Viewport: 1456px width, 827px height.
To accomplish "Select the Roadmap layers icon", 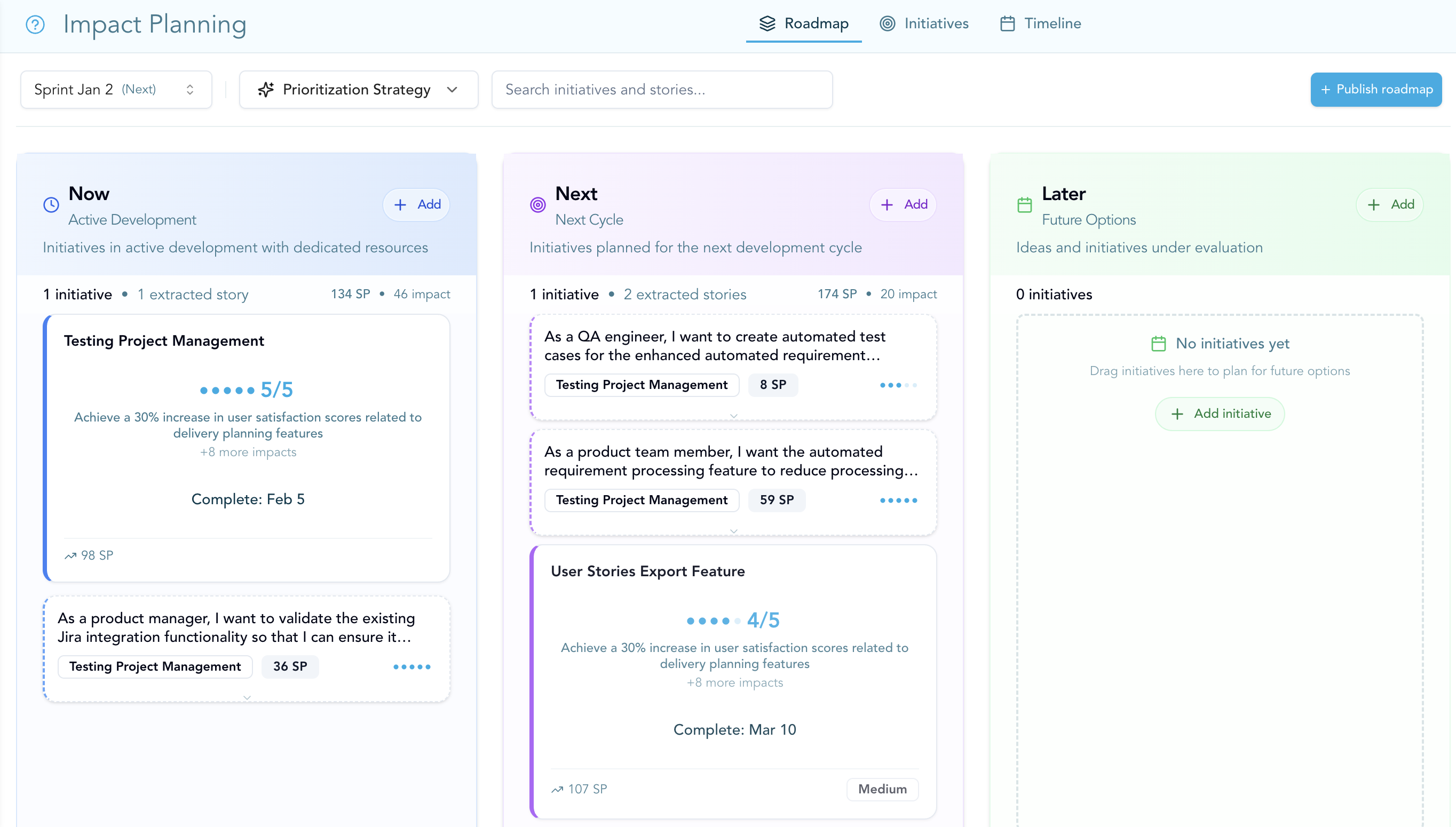I will (768, 23).
